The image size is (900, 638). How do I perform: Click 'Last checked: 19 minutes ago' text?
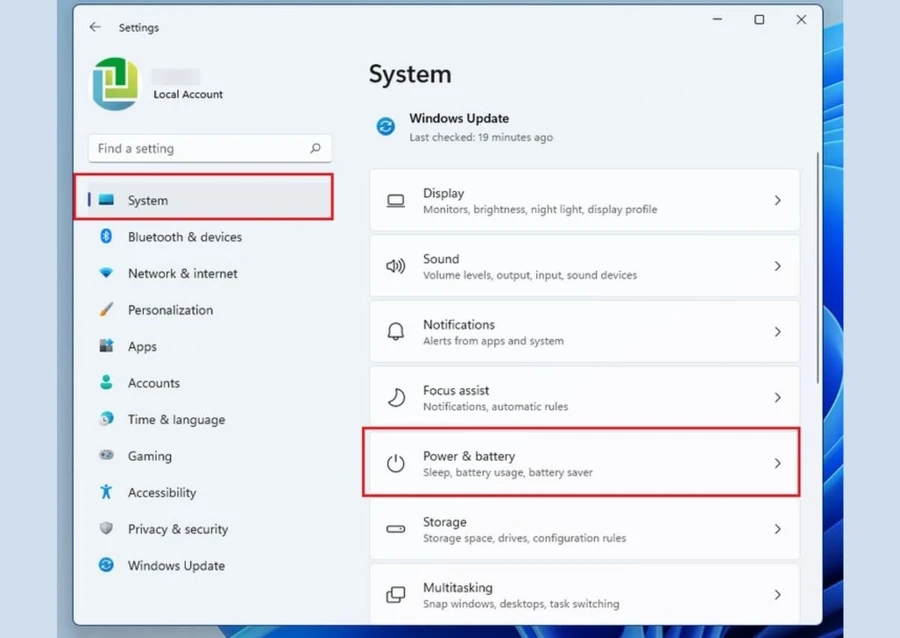481,137
